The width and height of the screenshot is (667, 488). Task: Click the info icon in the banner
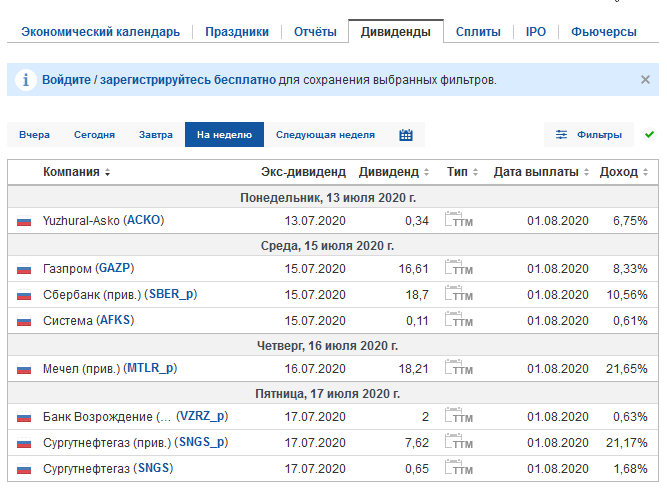point(26,80)
